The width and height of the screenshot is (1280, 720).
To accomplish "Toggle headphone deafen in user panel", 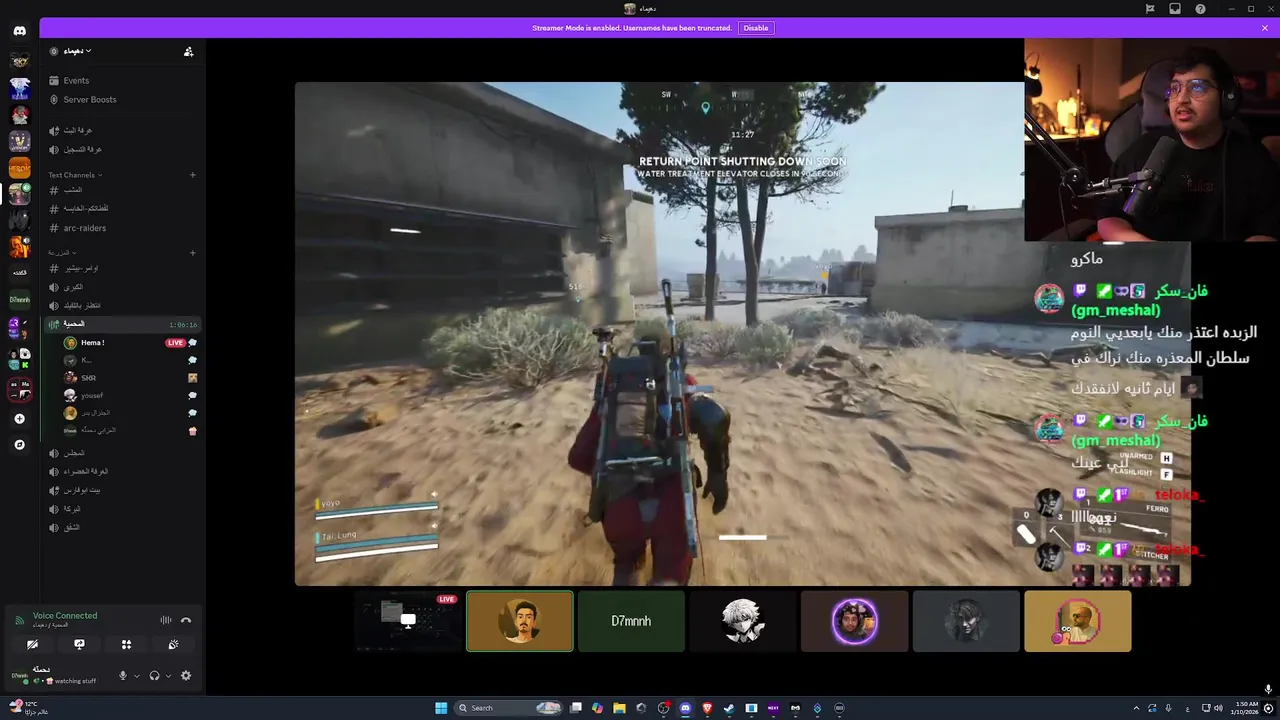I will click(x=154, y=676).
